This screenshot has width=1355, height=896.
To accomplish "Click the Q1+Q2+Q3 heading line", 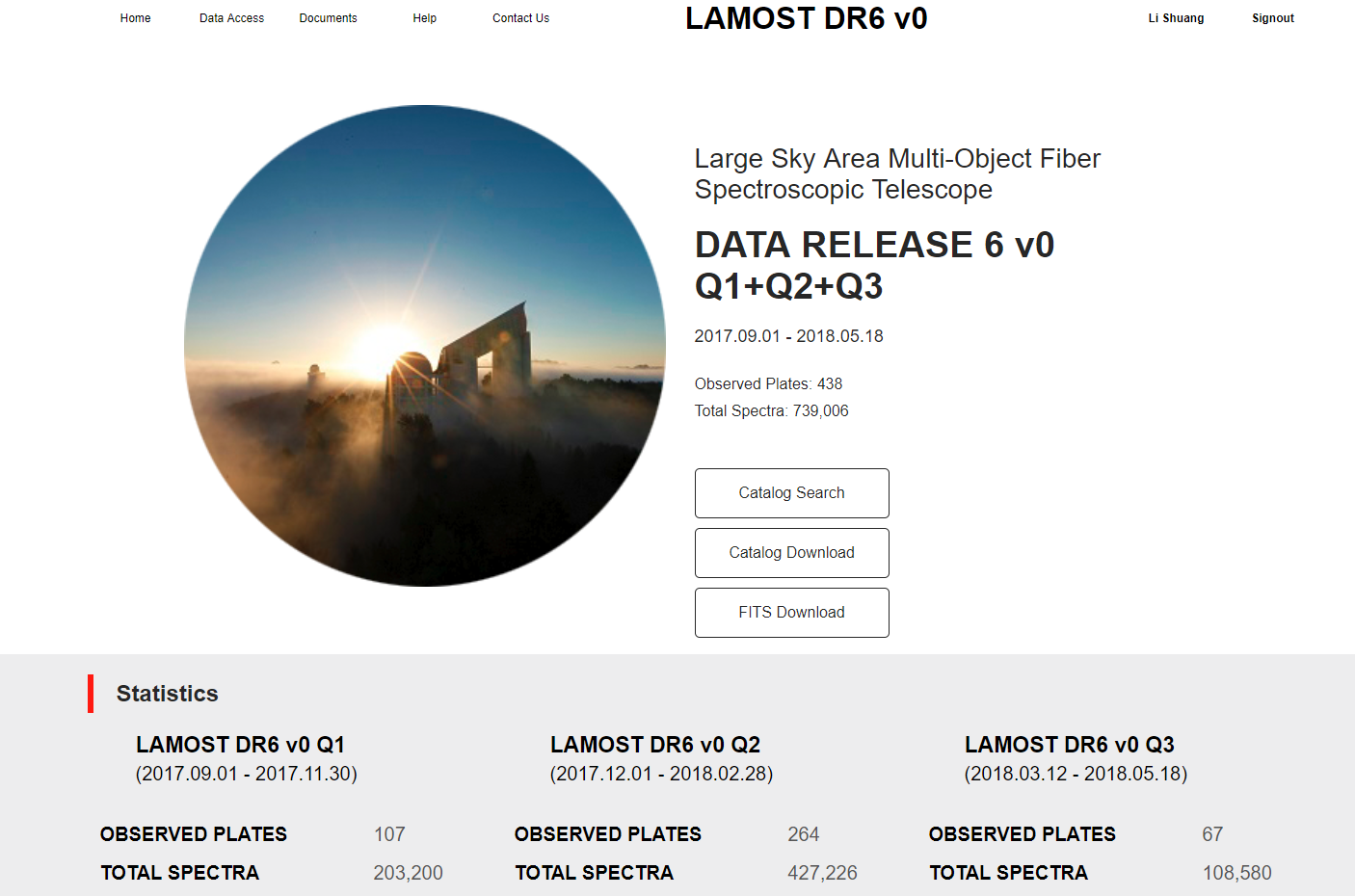I will click(789, 286).
